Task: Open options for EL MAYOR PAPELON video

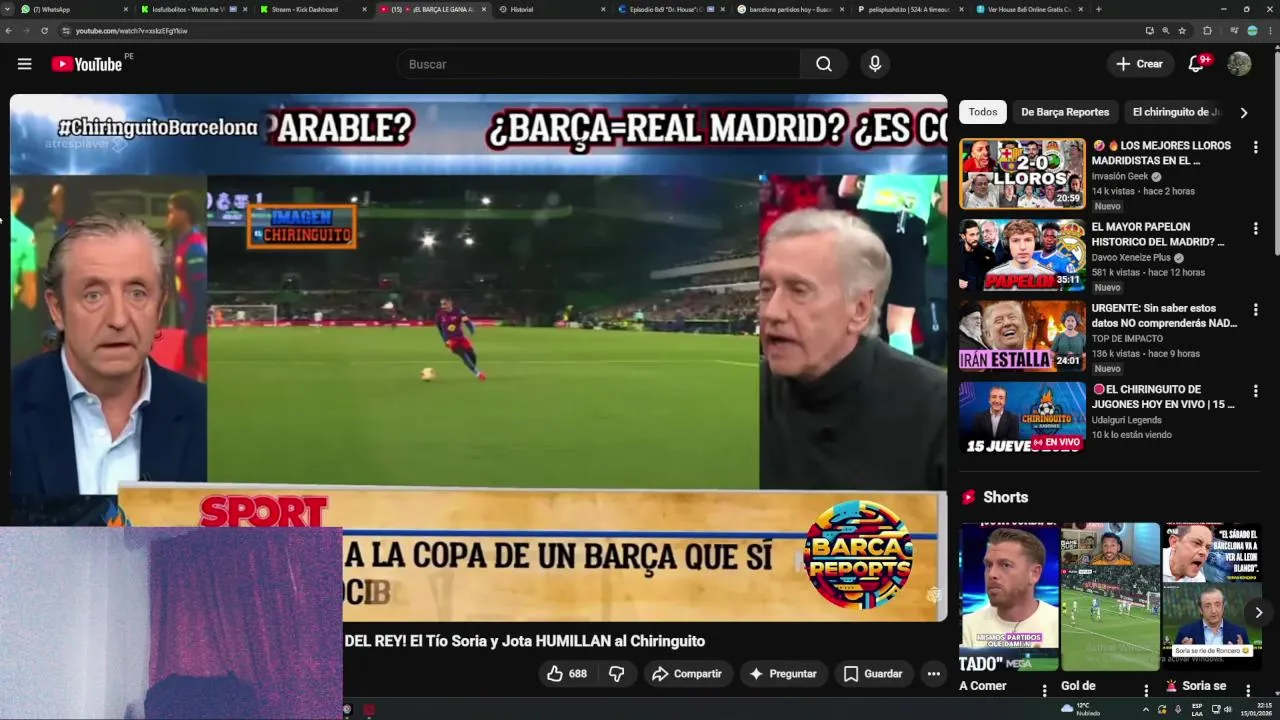Action: [x=1255, y=229]
